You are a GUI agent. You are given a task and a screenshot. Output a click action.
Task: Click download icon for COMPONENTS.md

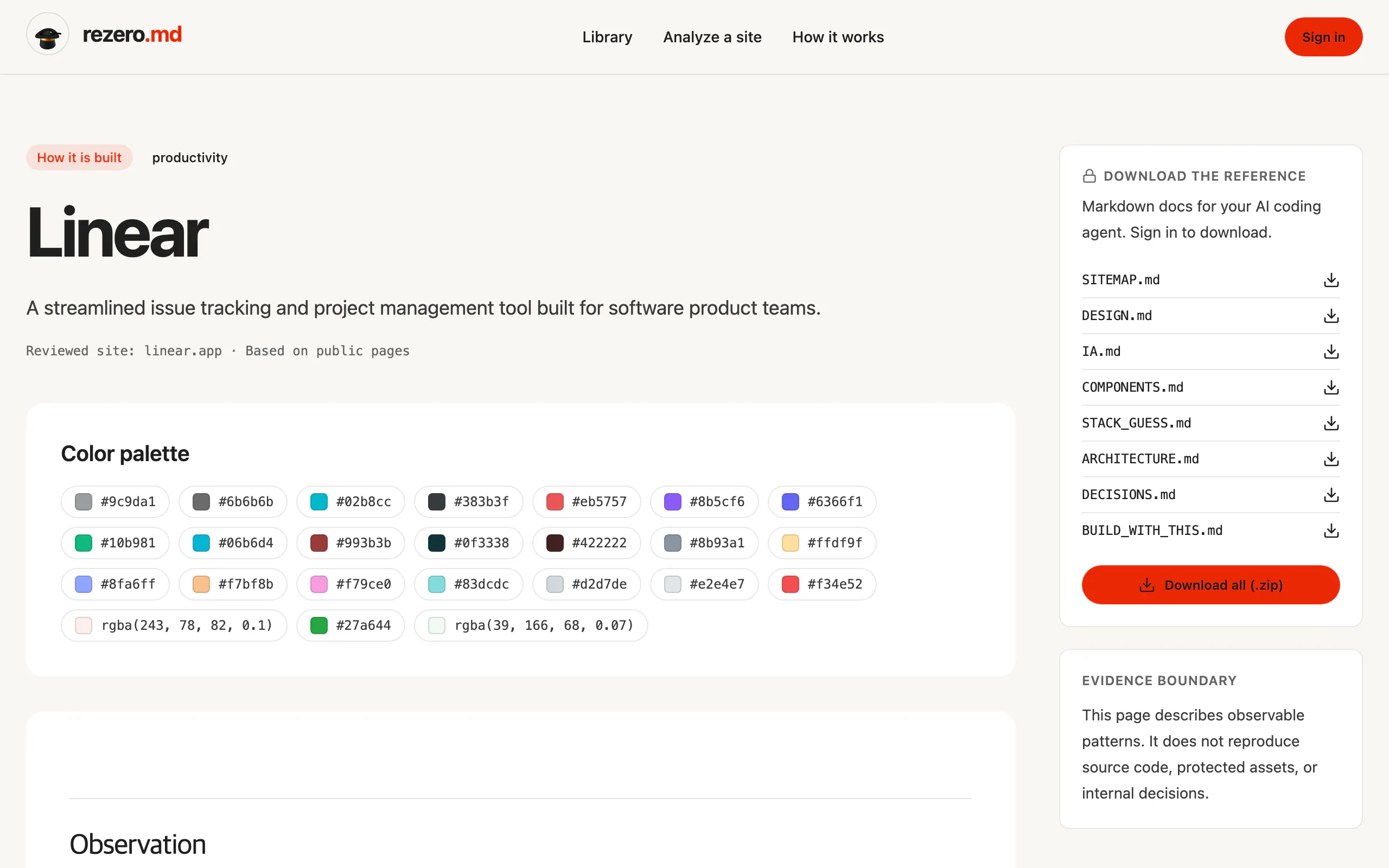(1331, 387)
